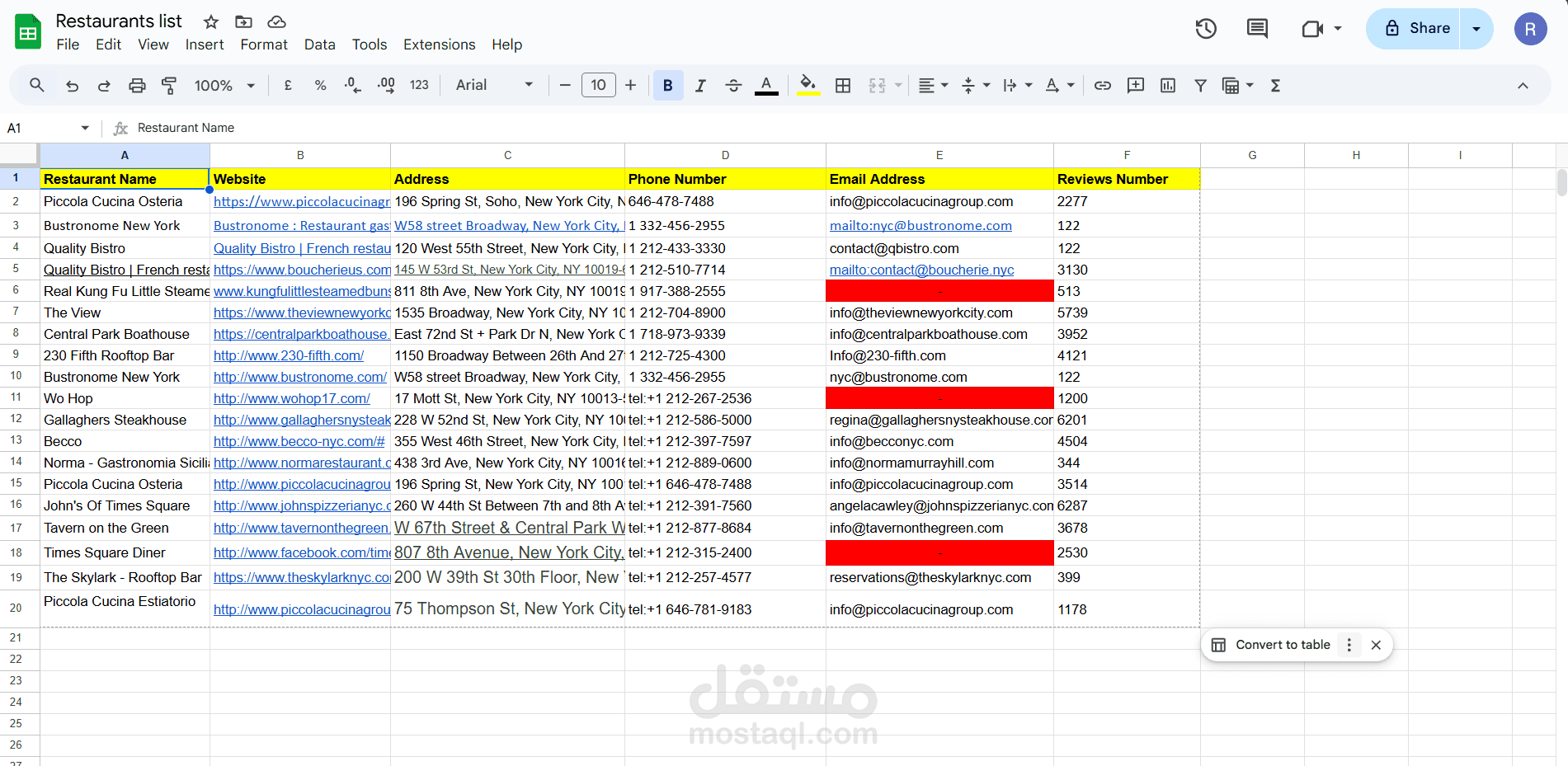The height and width of the screenshot is (766, 1568).
Task: Expand the Meet call options arrow
Action: (1338, 28)
